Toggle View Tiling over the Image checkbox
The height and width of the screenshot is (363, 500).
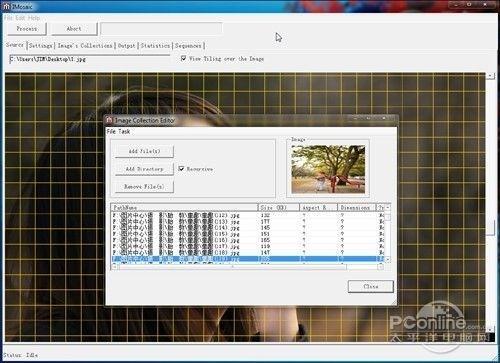[183, 58]
